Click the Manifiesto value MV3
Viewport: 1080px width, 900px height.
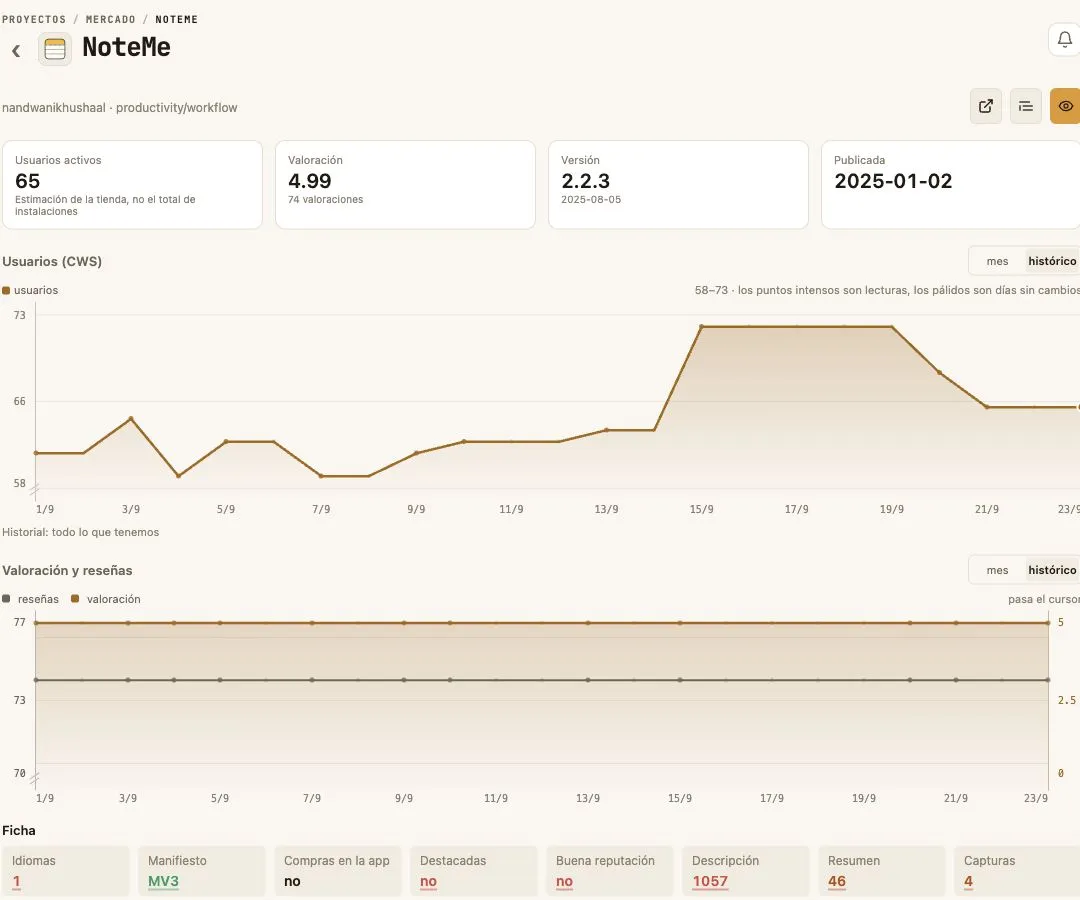click(x=163, y=881)
